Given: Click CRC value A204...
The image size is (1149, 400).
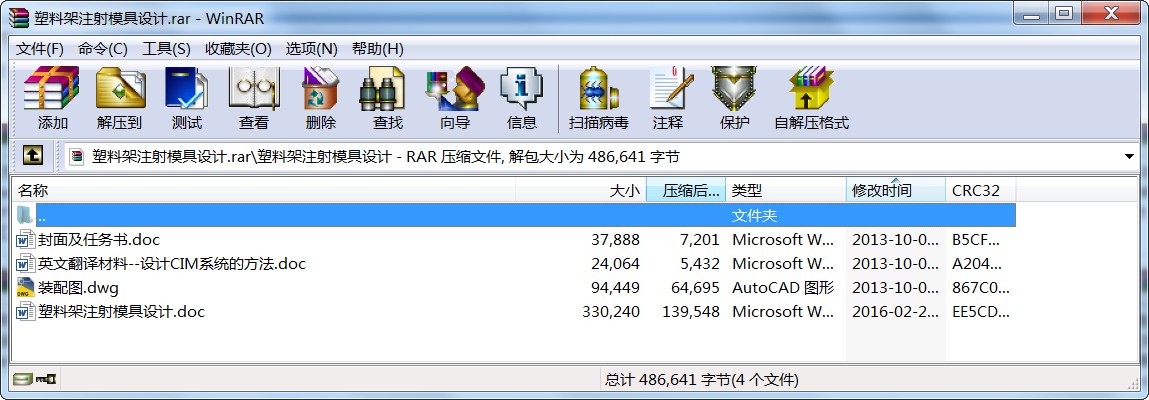Looking at the screenshot, I should (x=975, y=264).
